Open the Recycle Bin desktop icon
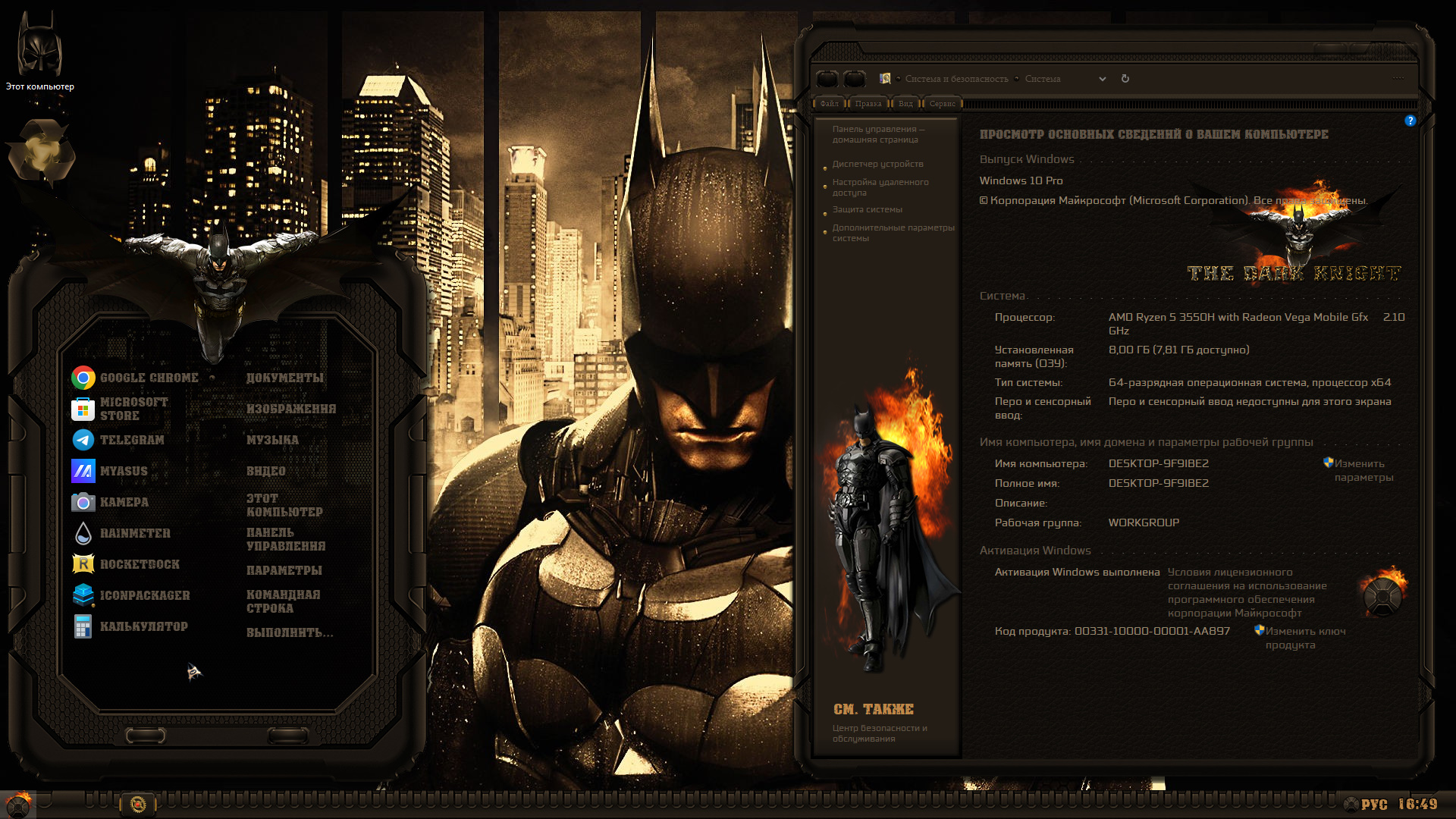This screenshot has height=819, width=1456. pos(42,152)
